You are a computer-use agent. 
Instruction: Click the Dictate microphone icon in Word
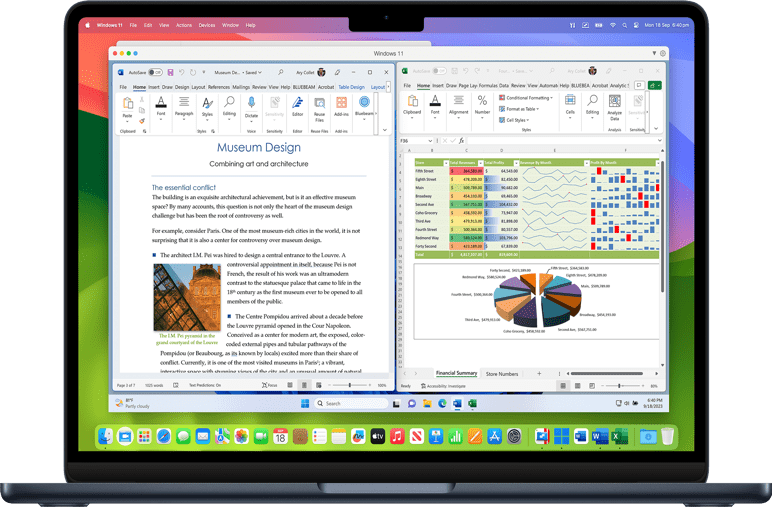251,104
